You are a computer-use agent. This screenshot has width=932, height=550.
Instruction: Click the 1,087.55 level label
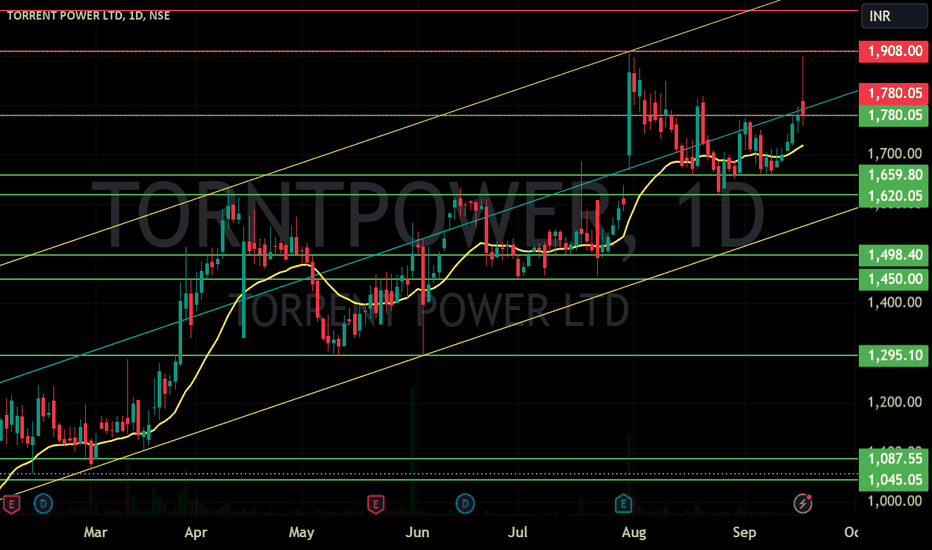893,459
